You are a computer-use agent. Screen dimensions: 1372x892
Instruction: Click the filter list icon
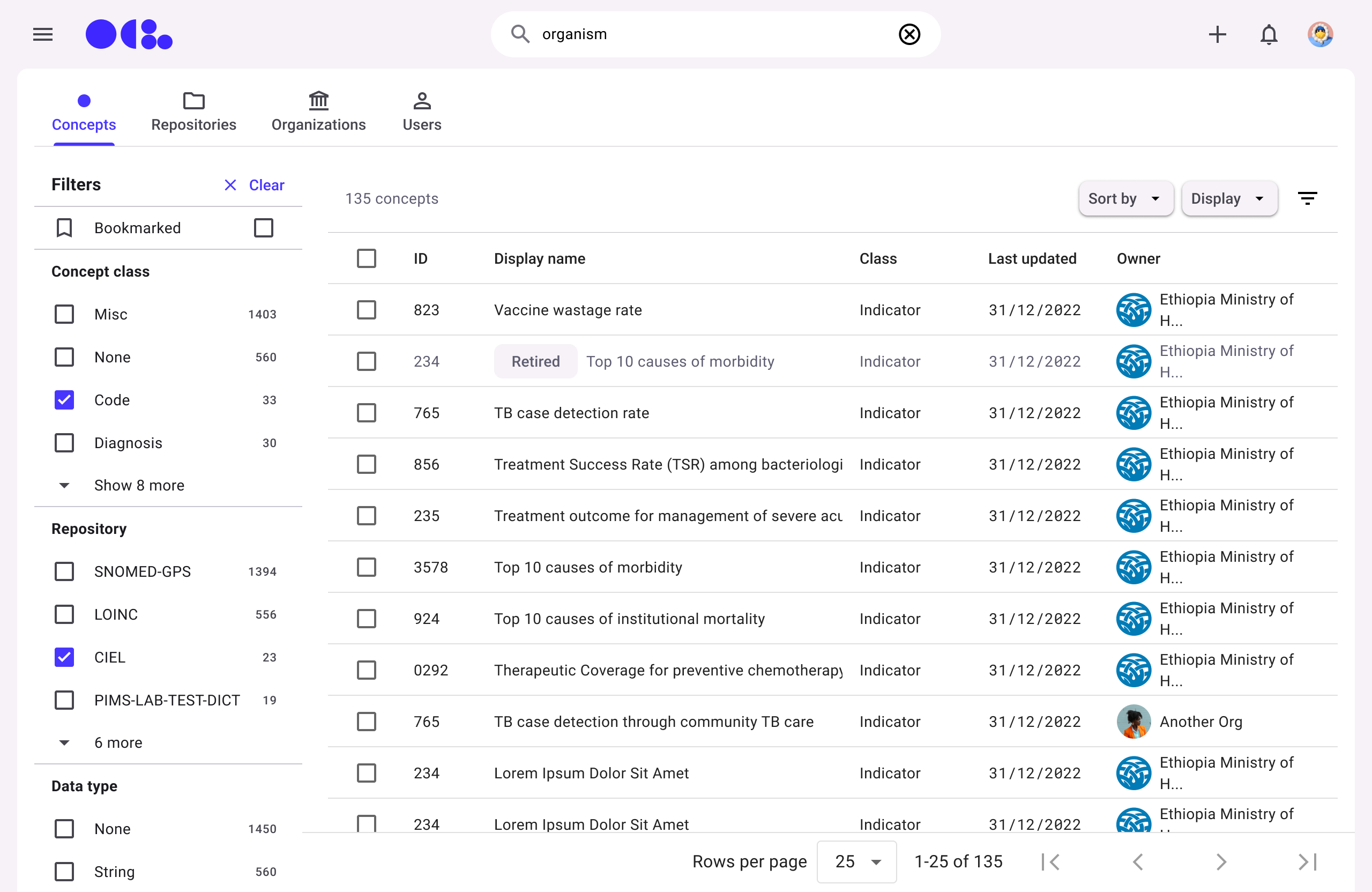[x=1307, y=198]
